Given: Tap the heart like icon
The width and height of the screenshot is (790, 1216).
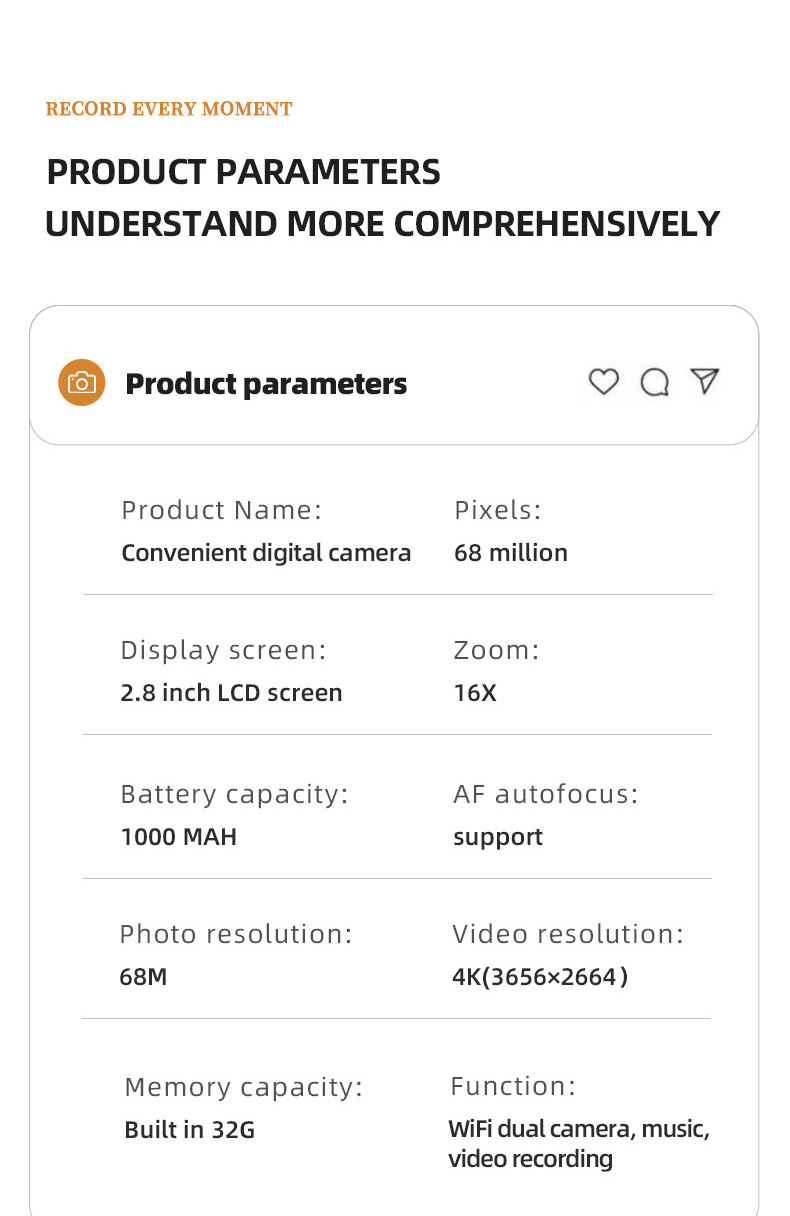Looking at the screenshot, I should [603, 382].
